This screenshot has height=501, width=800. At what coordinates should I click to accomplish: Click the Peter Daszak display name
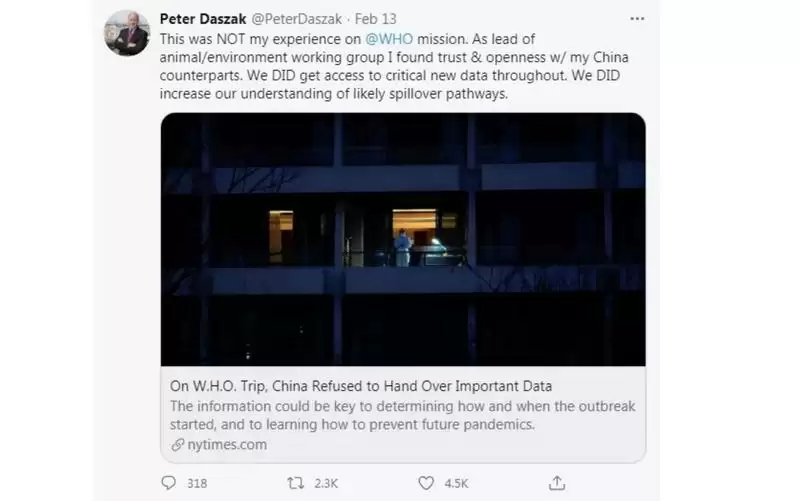(x=203, y=19)
